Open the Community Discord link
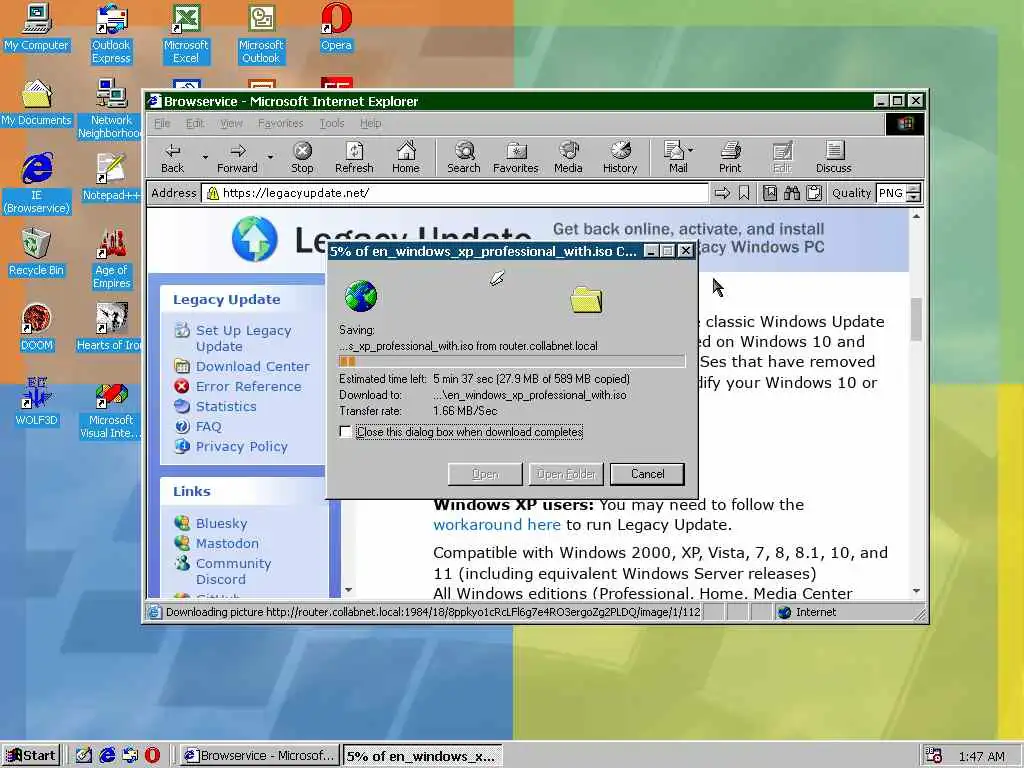Screen dimensions: 1024x768 pos(233,571)
